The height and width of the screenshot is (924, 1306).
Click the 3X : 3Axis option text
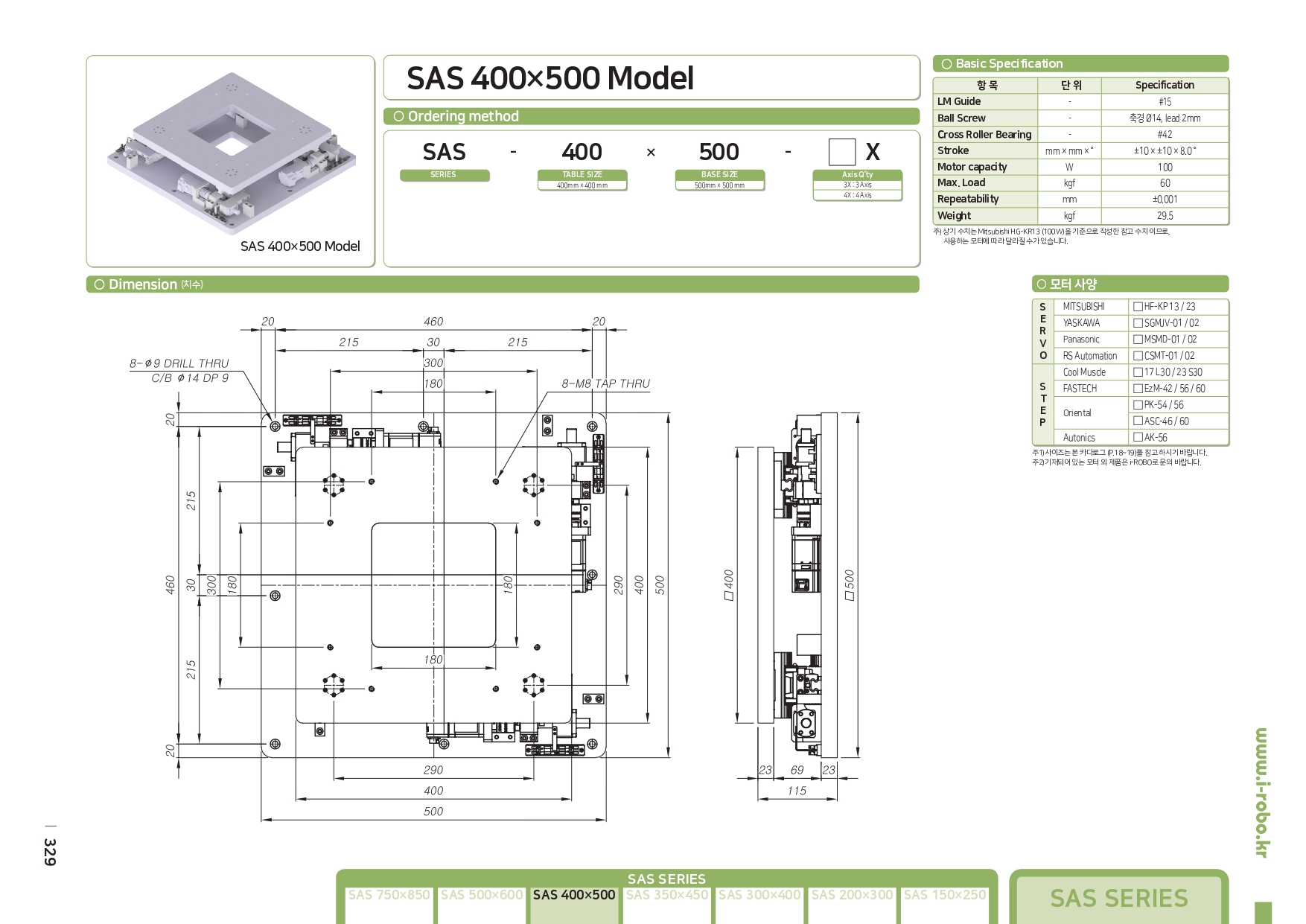pos(857,185)
